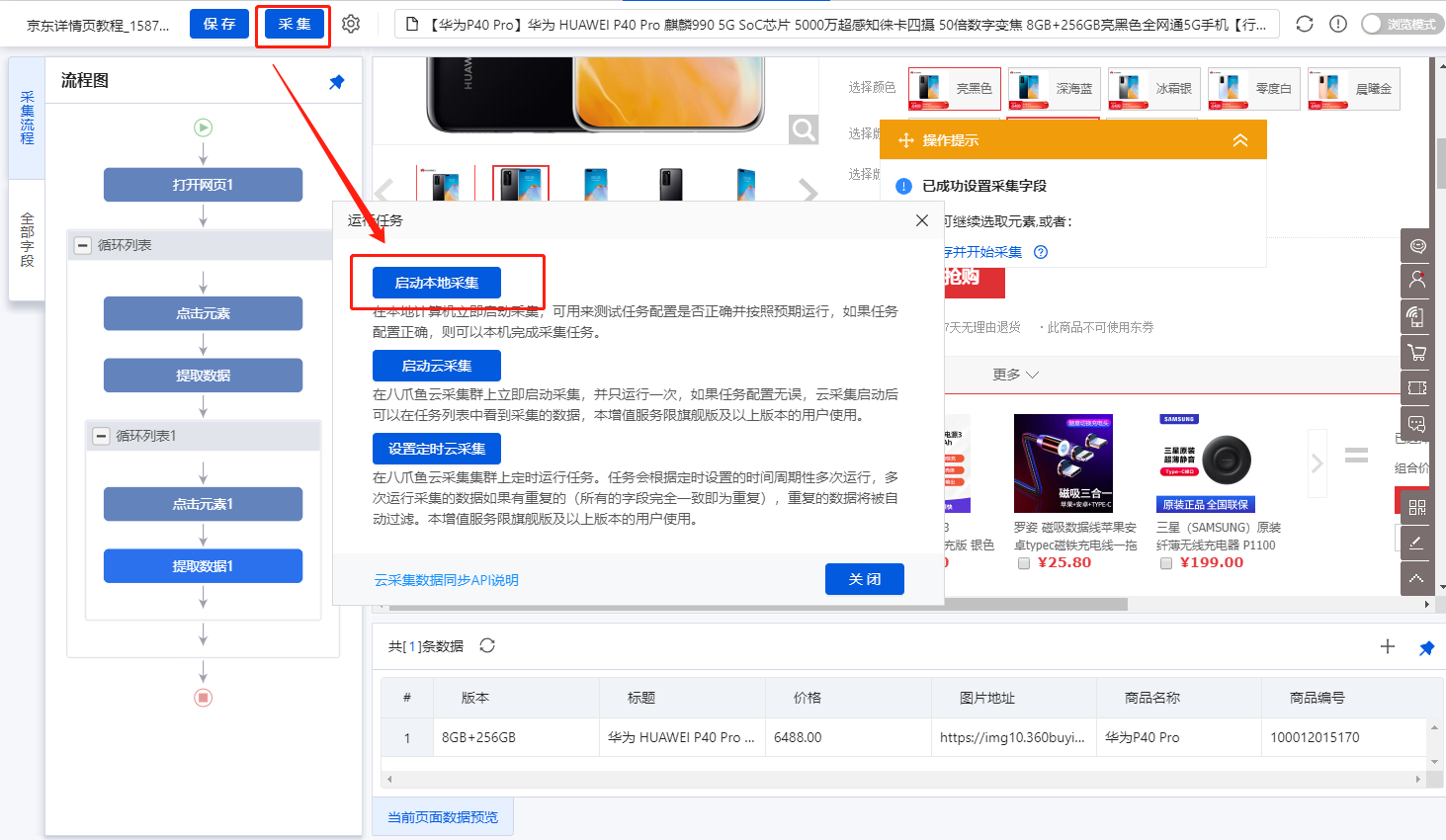Click the pin icon in the 流程图 panel
This screenshot has height=840, width=1446.
pyautogui.click(x=336, y=82)
